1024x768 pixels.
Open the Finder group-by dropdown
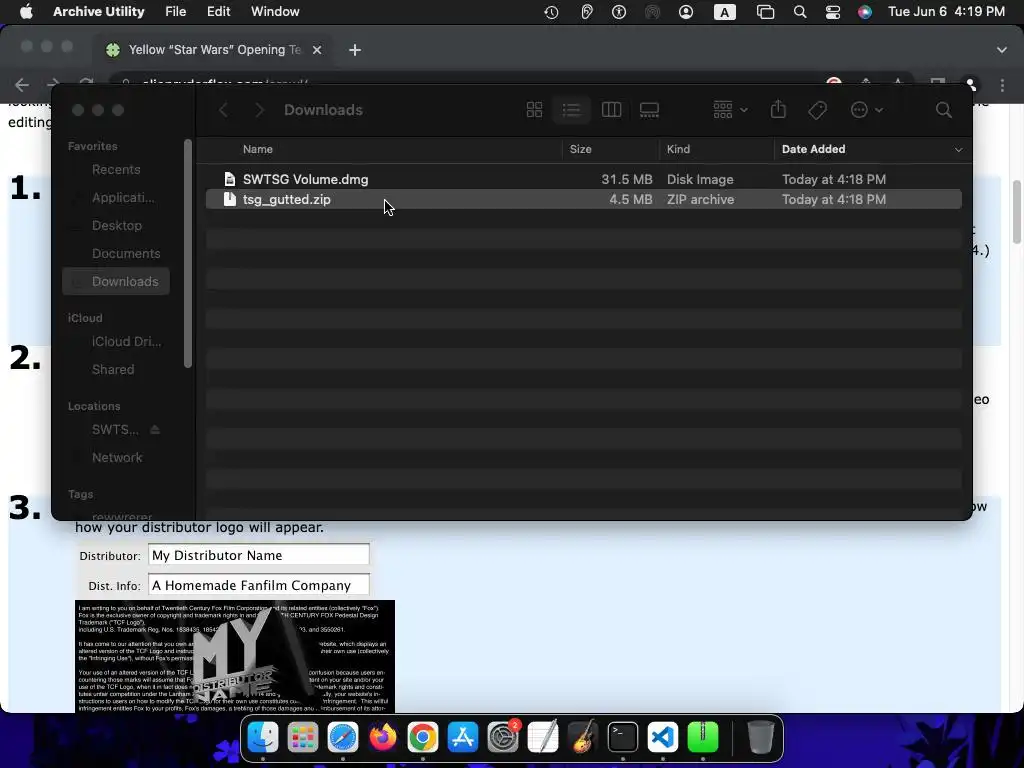point(730,110)
